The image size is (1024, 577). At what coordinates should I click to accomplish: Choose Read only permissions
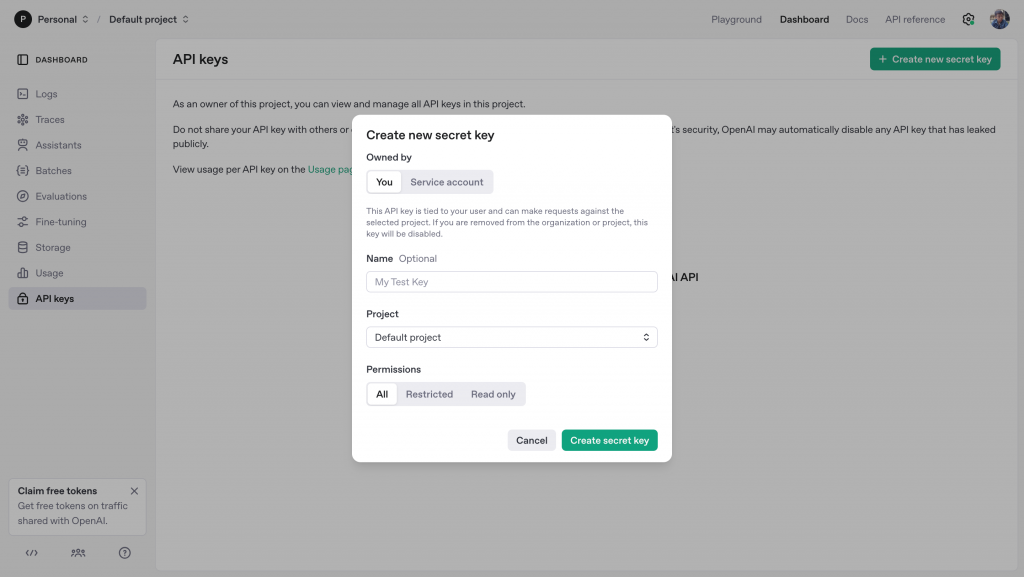pyautogui.click(x=493, y=394)
